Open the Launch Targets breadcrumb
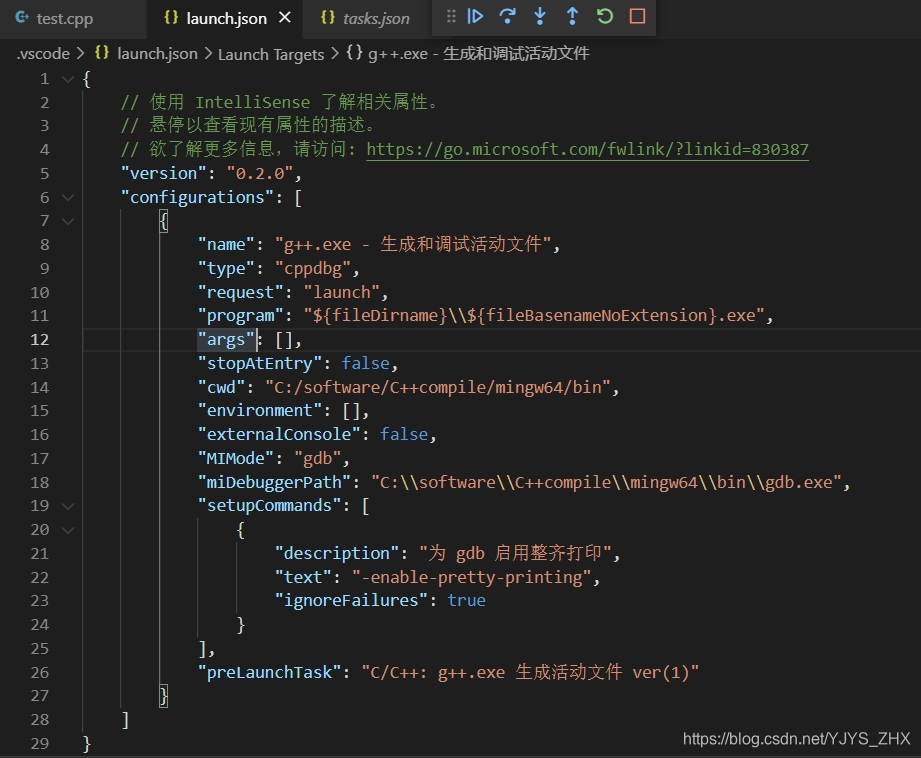The width and height of the screenshot is (921, 758). pyautogui.click(x=271, y=54)
